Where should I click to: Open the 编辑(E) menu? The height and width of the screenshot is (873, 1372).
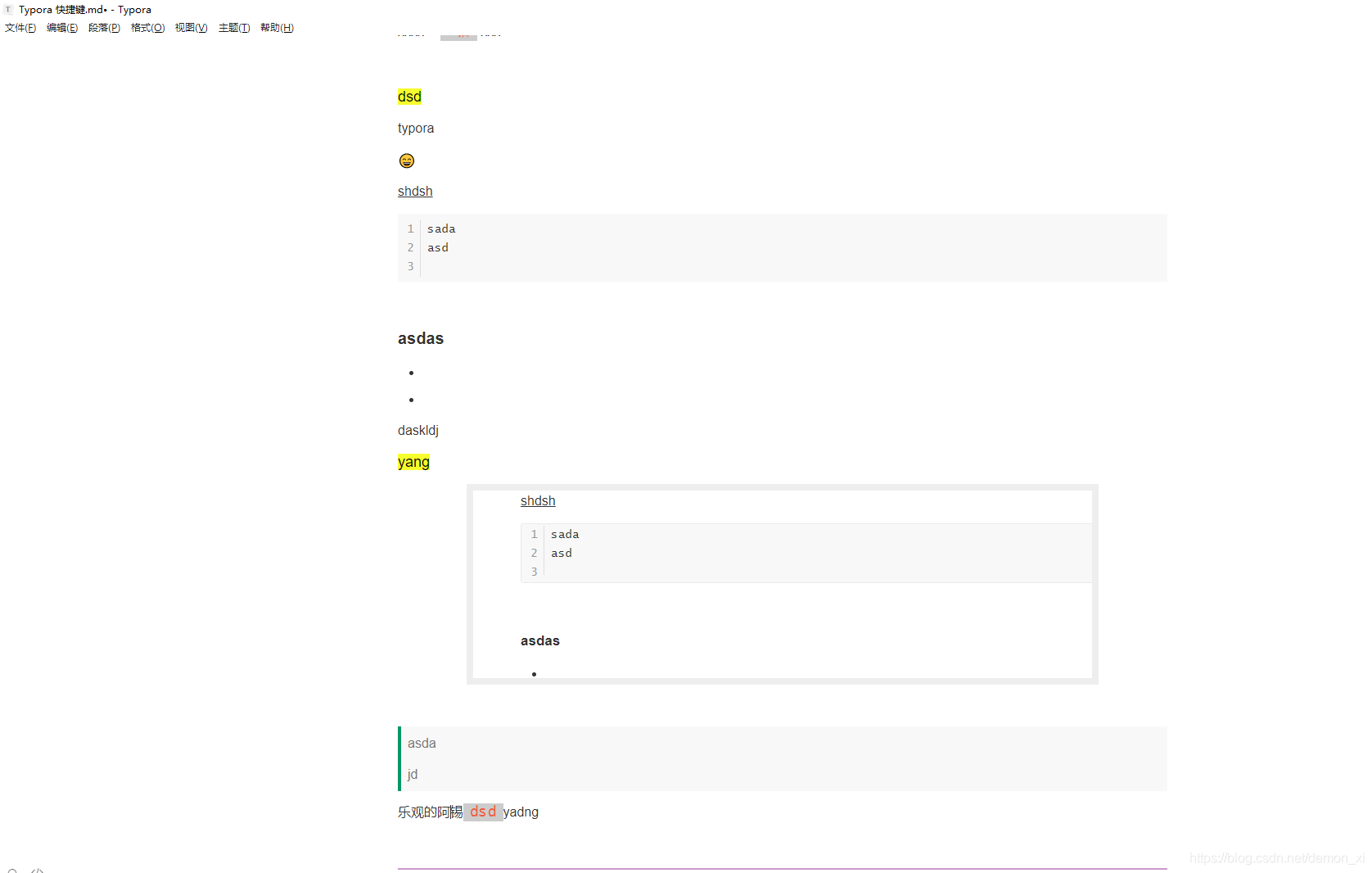pos(62,28)
